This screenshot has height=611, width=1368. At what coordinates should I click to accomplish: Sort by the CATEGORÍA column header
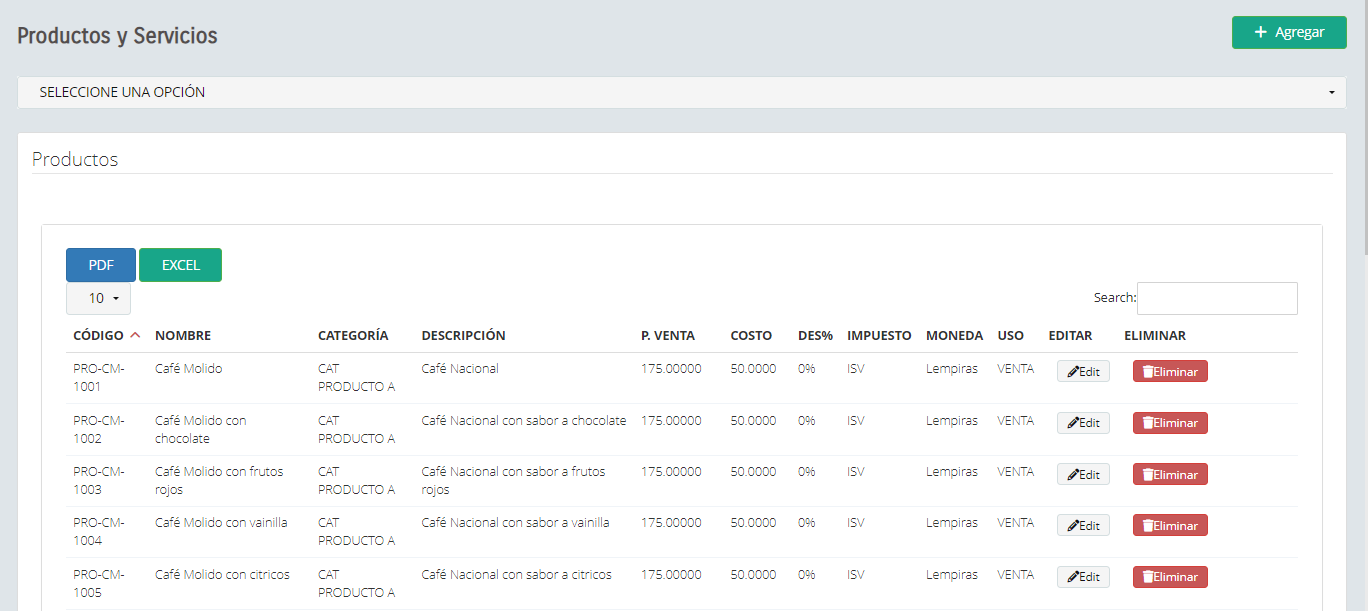click(353, 336)
